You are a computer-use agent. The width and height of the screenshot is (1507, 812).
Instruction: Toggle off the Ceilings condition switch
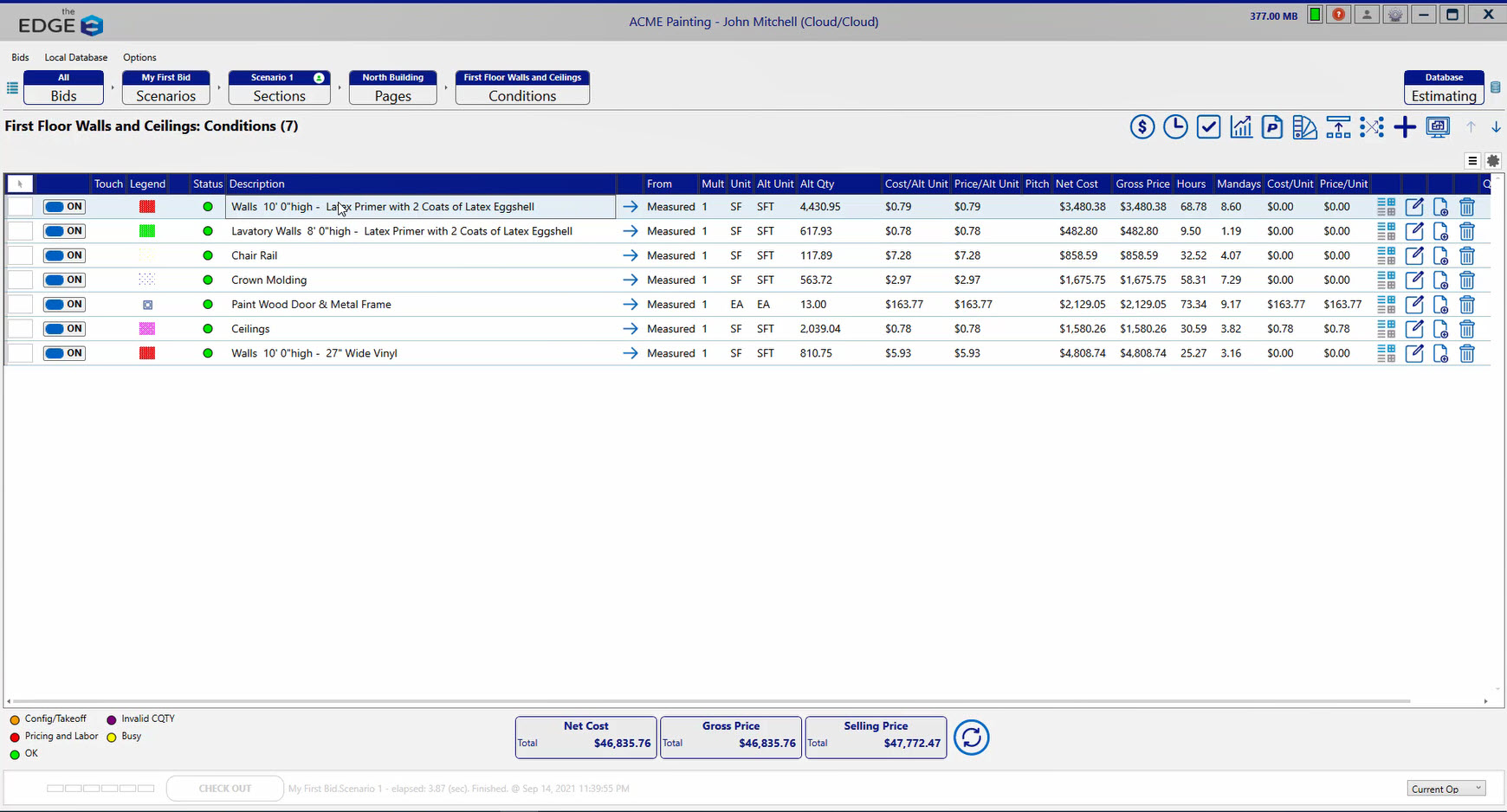pyautogui.click(x=63, y=328)
